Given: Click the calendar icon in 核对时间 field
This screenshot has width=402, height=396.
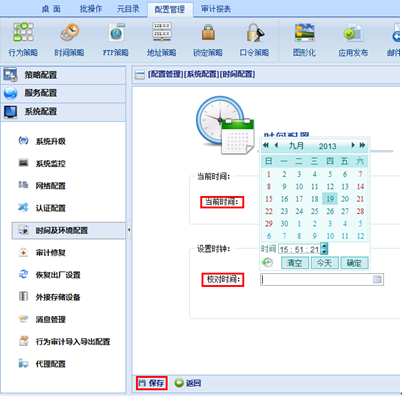Looking at the screenshot, I should tap(377, 279).
